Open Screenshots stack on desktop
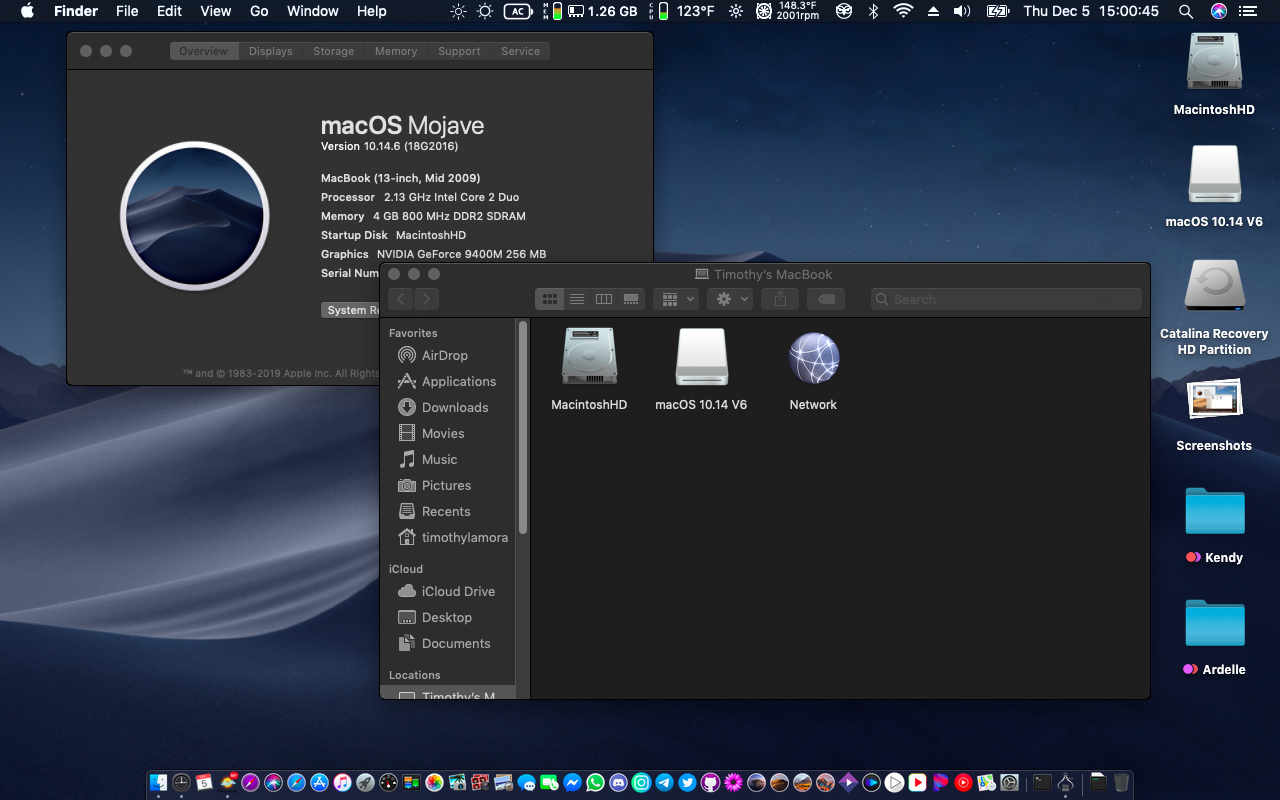Image resolution: width=1280 pixels, height=800 pixels. [1214, 399]
